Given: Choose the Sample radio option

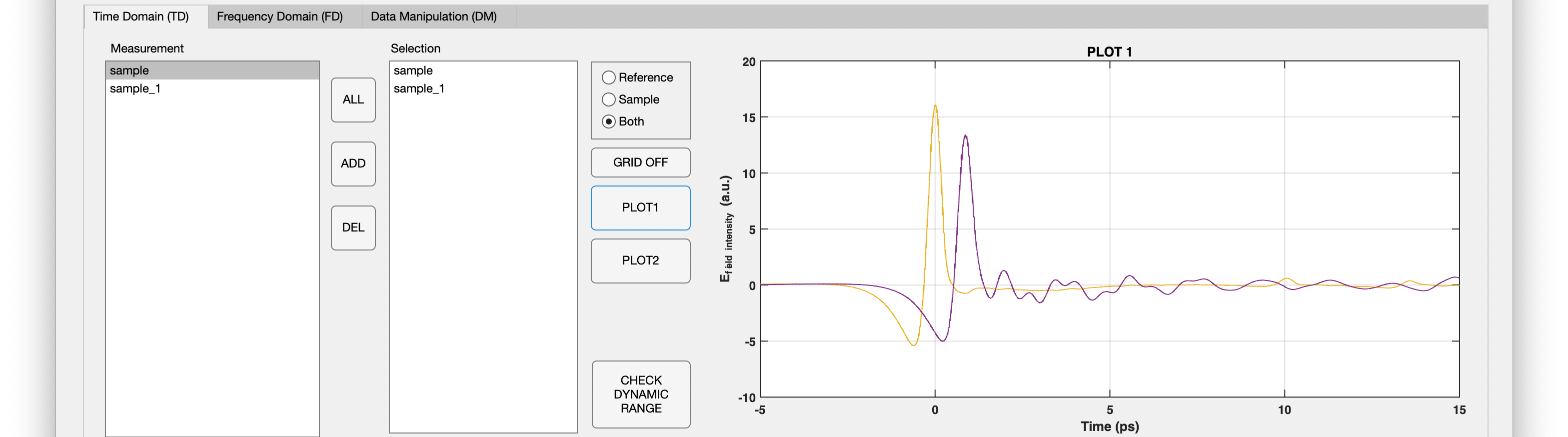Looking at the screenshot, I should pos(631,99).
